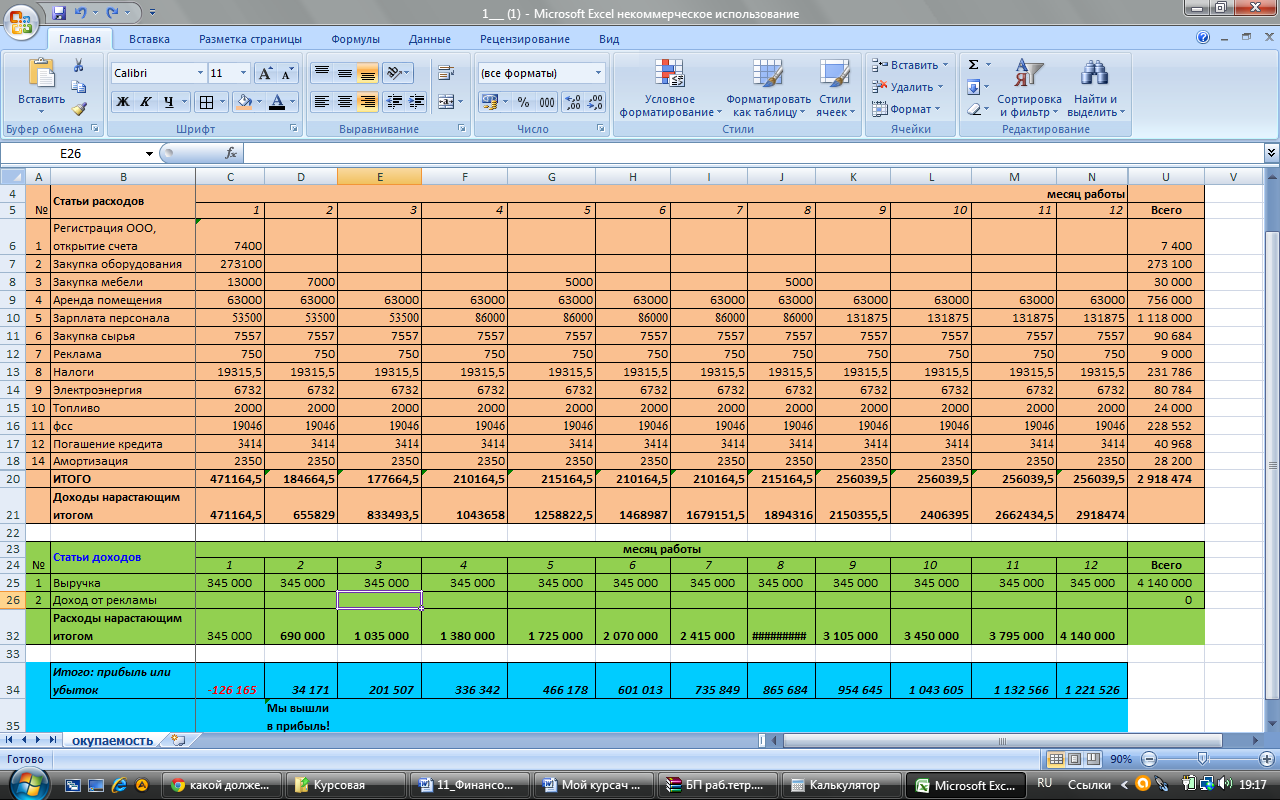This screenshot has height=800, width=1280.
Task: Align text left
Action: (321, 102)
